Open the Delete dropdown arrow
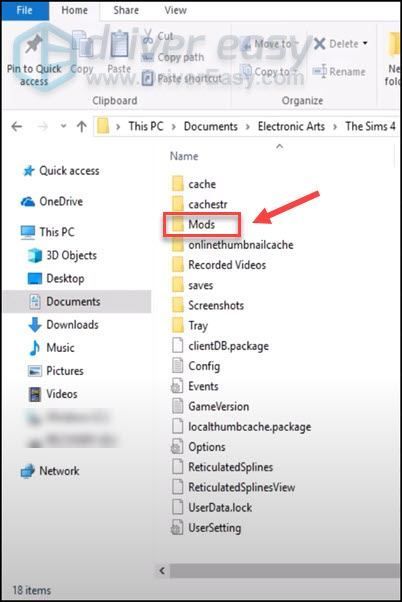The height and width of the screenshot is (602, 402). coord(365,43)
